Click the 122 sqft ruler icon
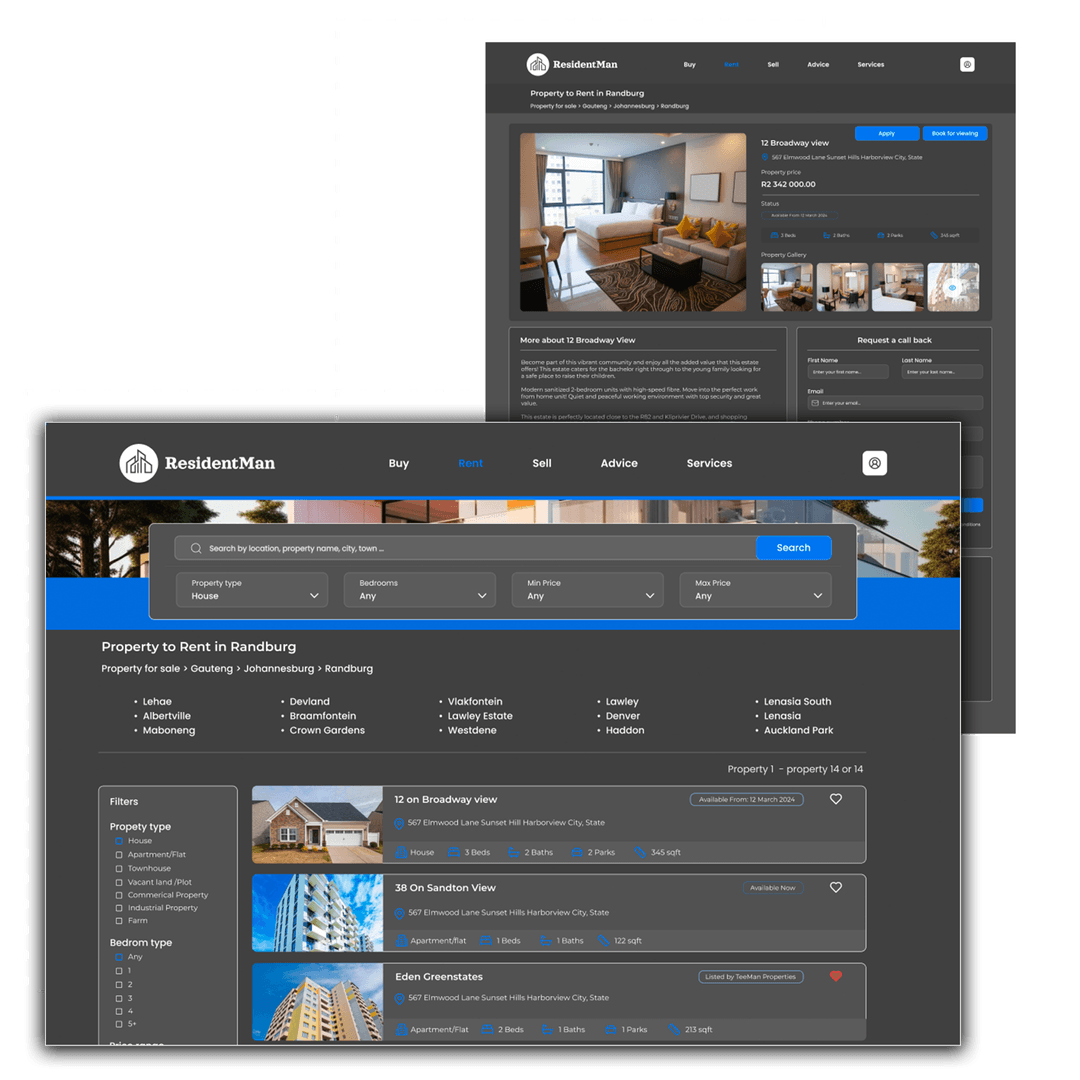 (x=603, y=940)
